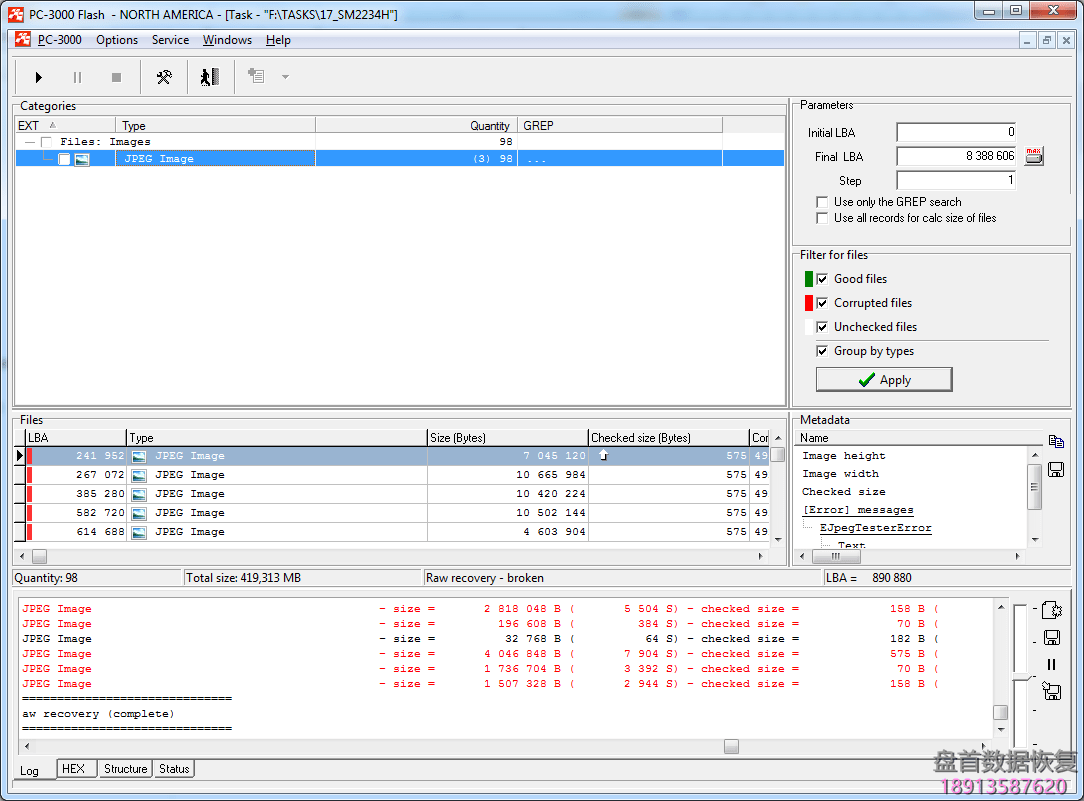1084x801 pixels.
Task: Click into the Initial LBA input field
Action: [x=956, y=132]
